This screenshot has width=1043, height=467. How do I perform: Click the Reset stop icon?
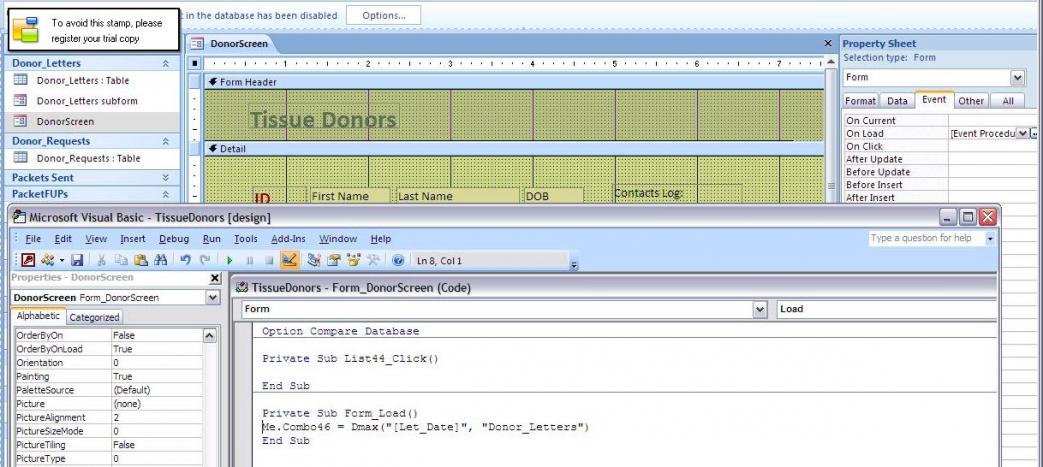(x=269, y=261)
